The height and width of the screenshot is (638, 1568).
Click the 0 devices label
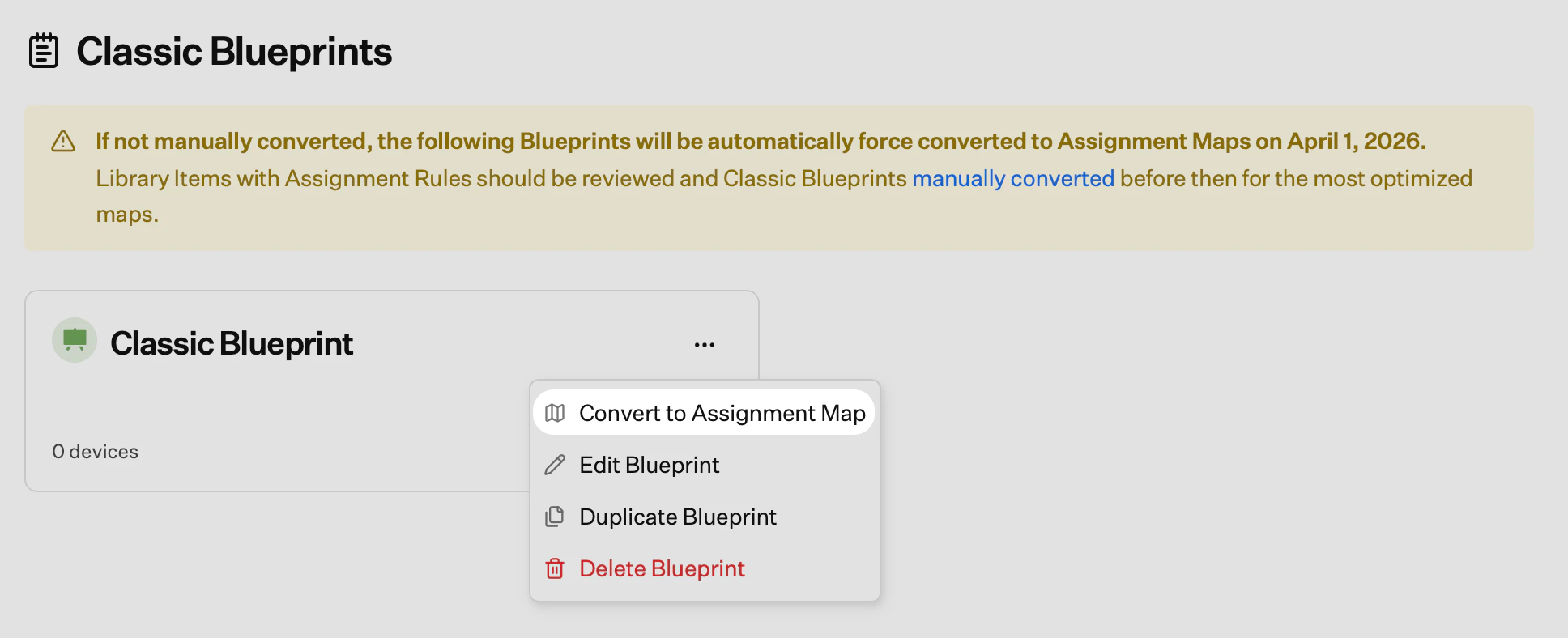[x=95, y=451]
